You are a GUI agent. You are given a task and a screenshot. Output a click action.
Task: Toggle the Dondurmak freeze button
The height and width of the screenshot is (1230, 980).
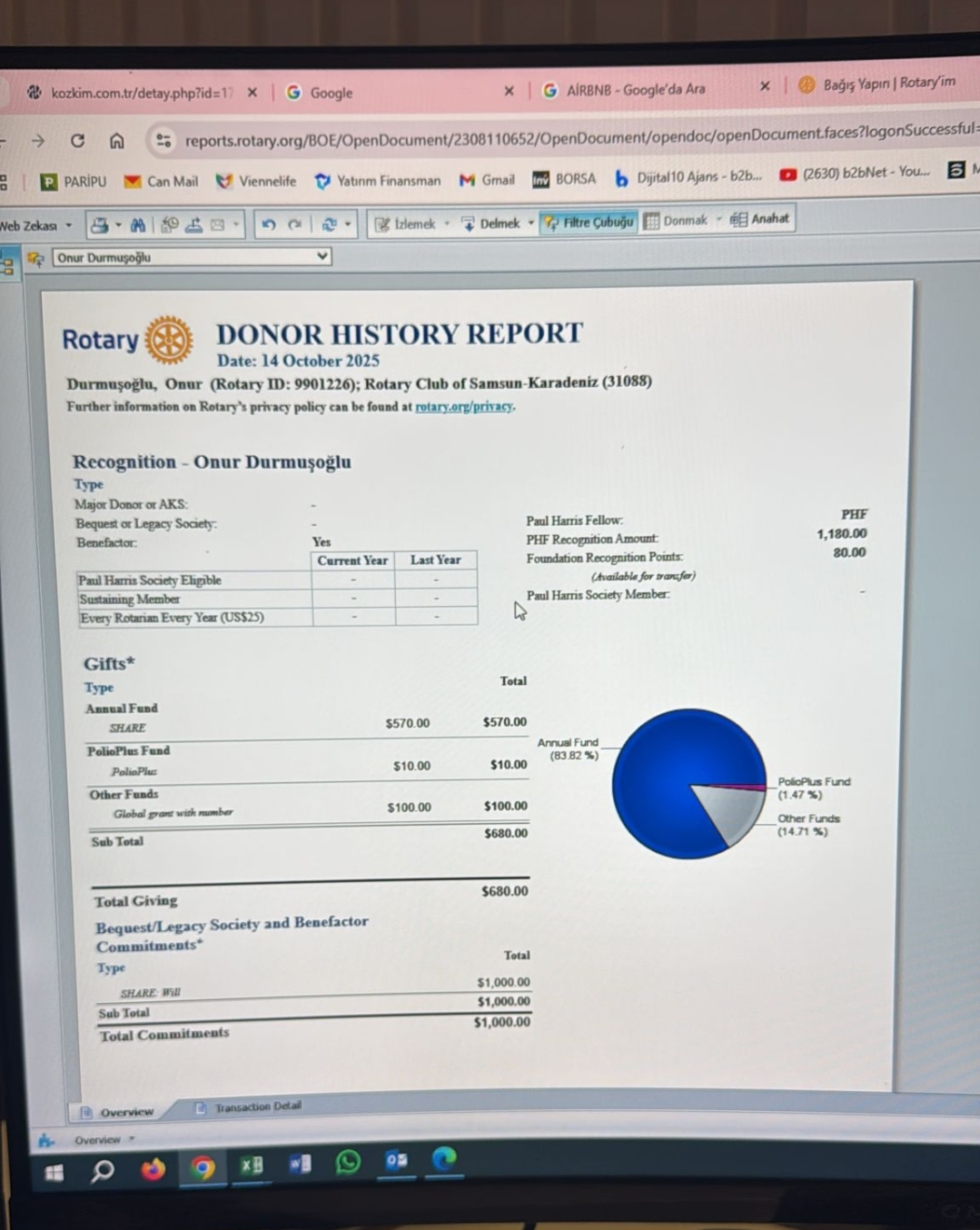coord(677,221)
